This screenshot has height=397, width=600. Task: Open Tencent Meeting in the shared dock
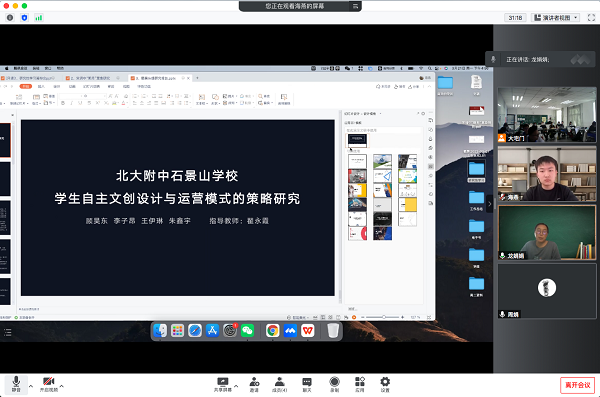pos(290,330)
